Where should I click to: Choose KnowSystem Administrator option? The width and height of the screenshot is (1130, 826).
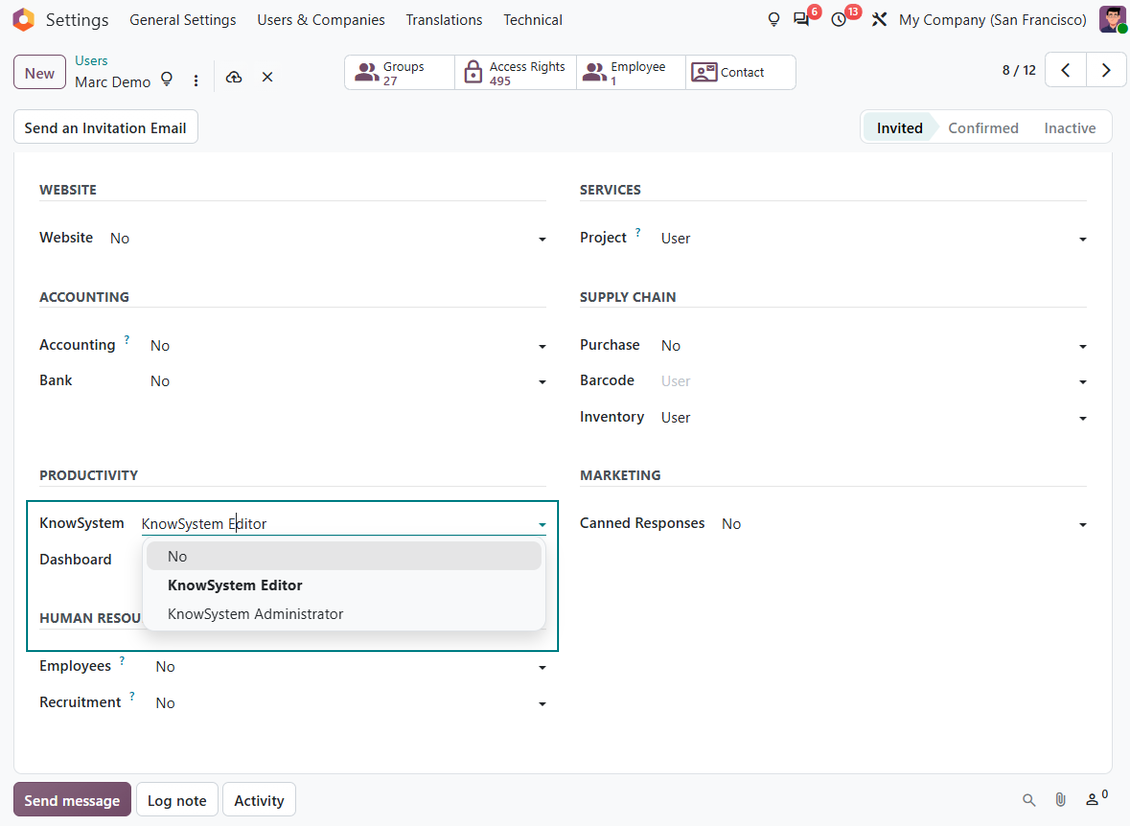click(344, 614)
